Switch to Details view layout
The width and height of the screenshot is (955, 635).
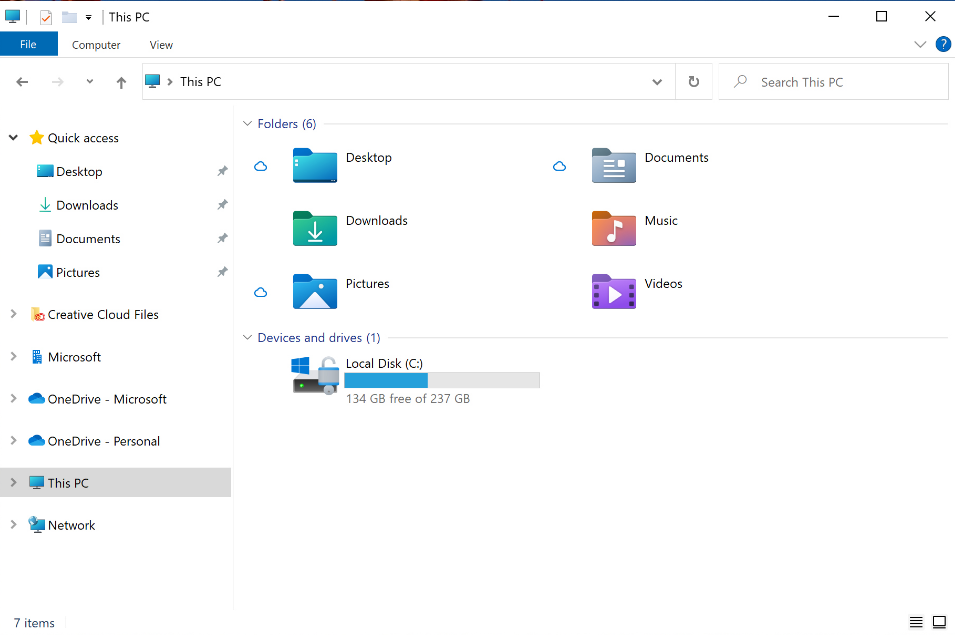tap(916, 622)
